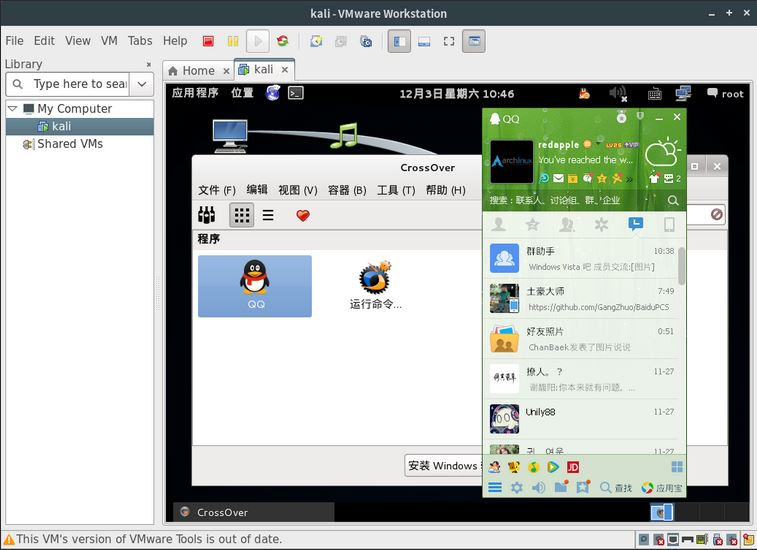Viewport: 757px width, 550px height.
Task: Toggle the console view button in VMware toolbar
Action: (474, 42)
